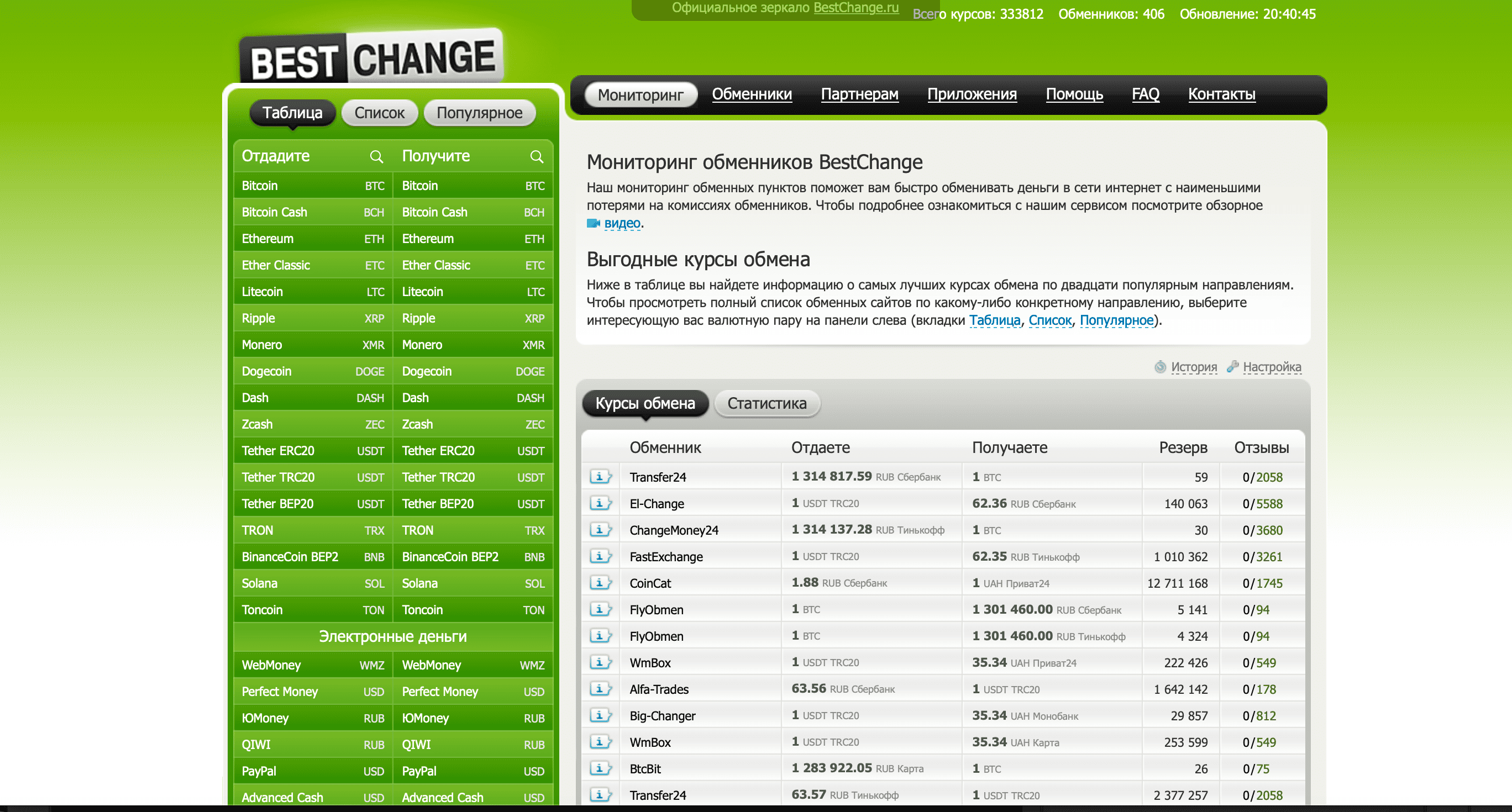Open the Статистика tab
Screen dimensions: 1512x812
coord(767,404)
